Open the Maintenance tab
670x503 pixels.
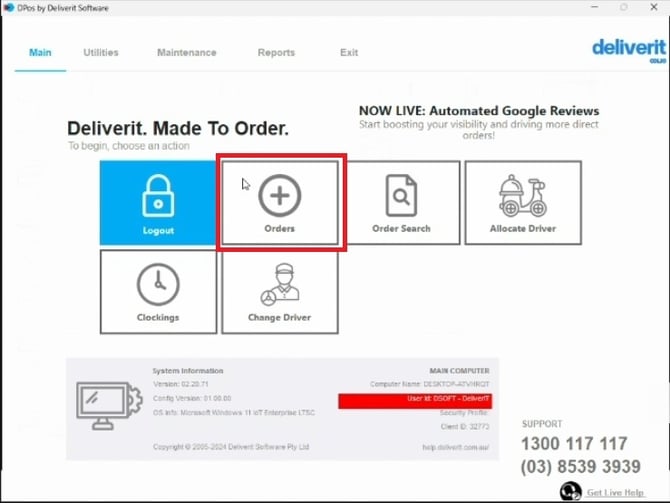coord(187,53)
